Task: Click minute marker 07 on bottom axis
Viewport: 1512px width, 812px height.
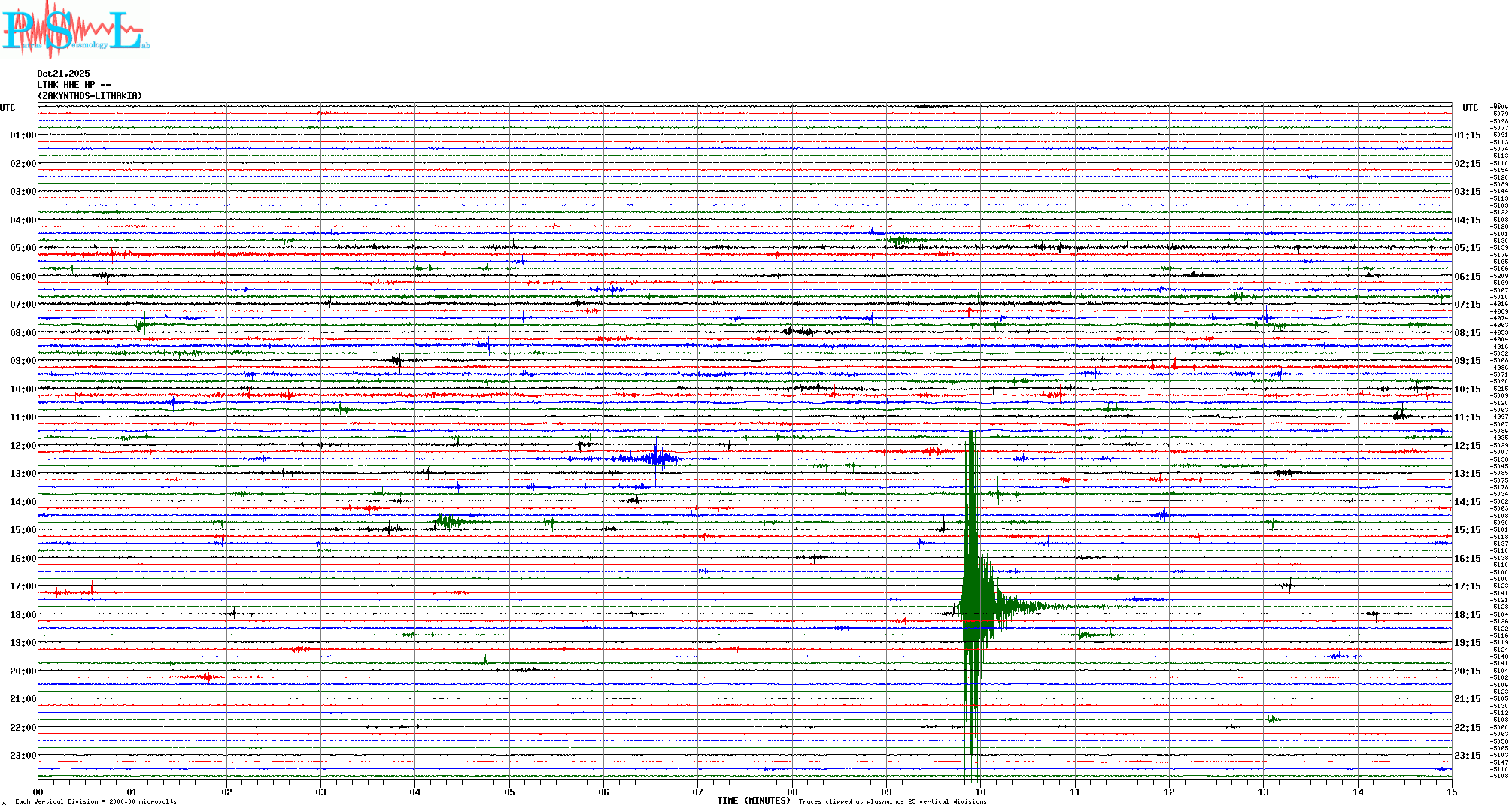Action: click(697, 792)
